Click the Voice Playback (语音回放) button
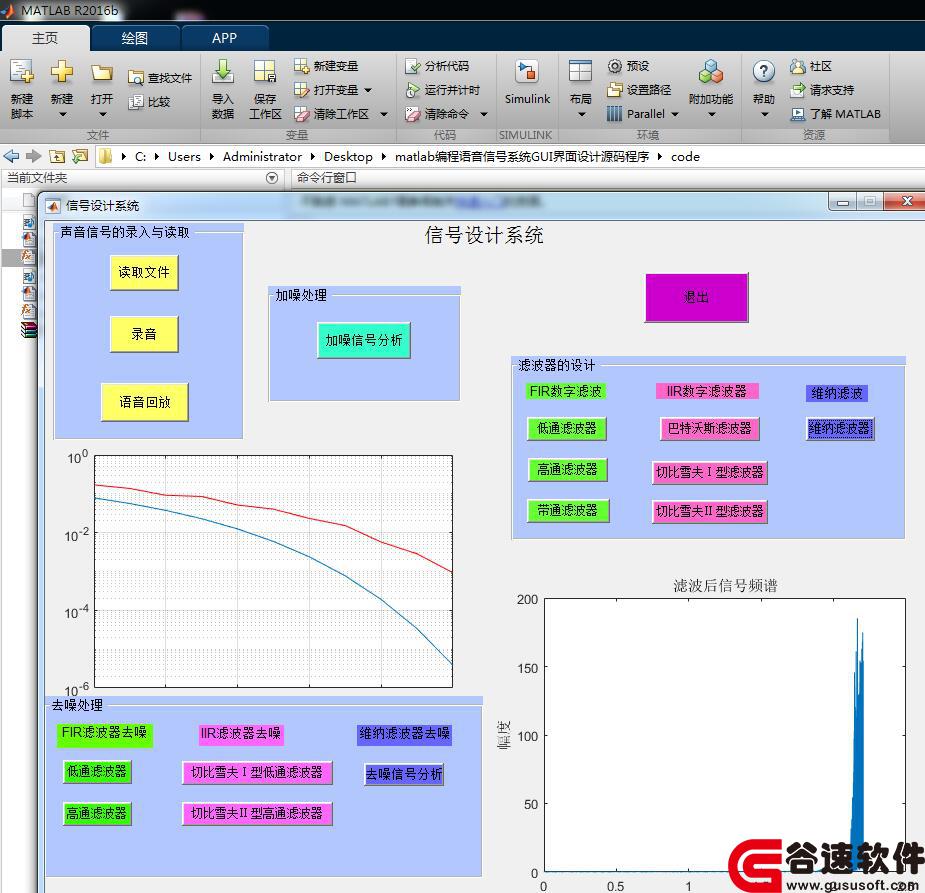Viewport: 925px width, 893px height. tap(145, 402)
